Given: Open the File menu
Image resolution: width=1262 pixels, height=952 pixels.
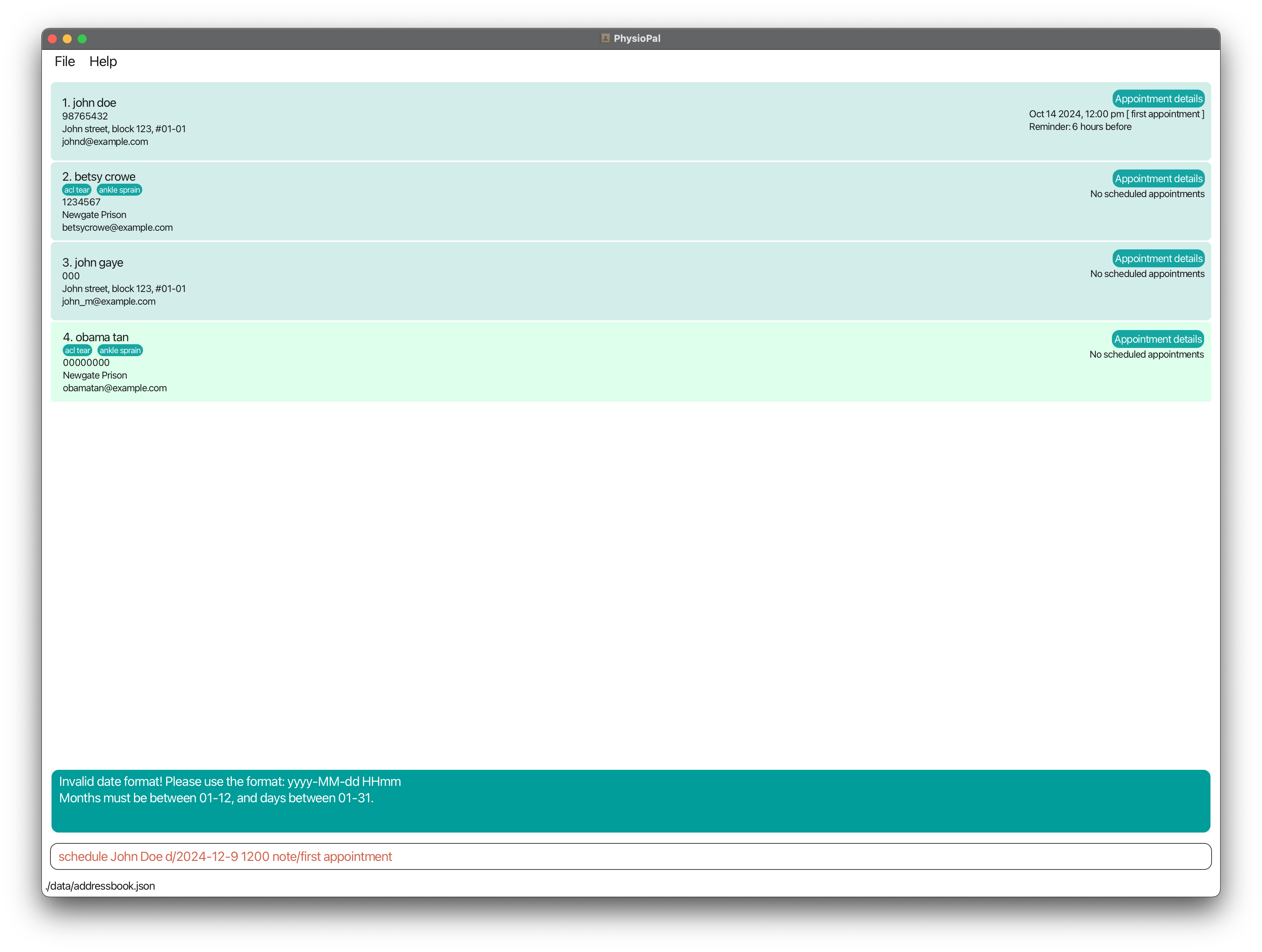Looking at the screenshot, I should point(65,62).
